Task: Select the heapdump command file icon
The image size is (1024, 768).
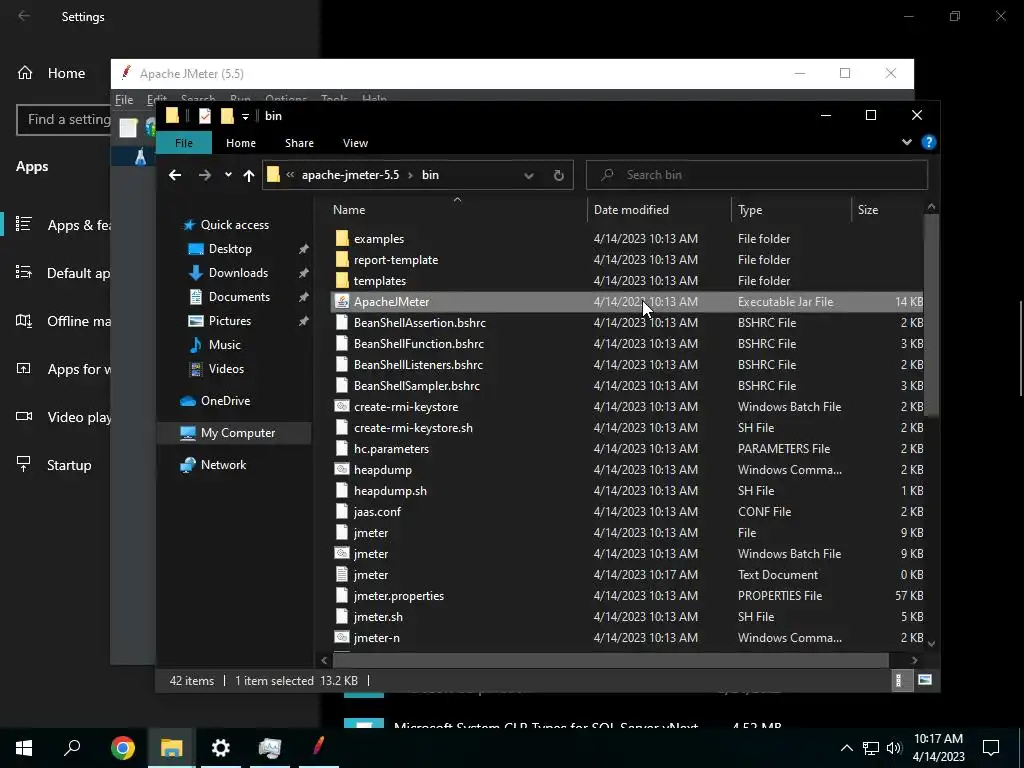Action: 342,469
